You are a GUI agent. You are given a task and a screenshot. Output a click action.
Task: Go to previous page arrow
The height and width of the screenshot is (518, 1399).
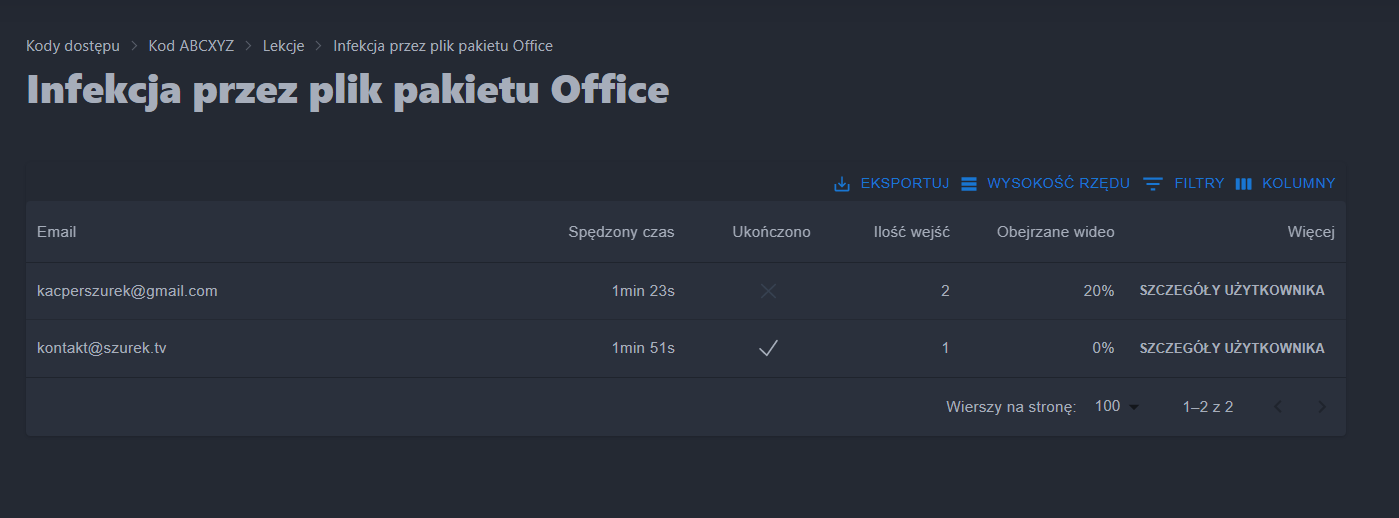point(1278,407)
